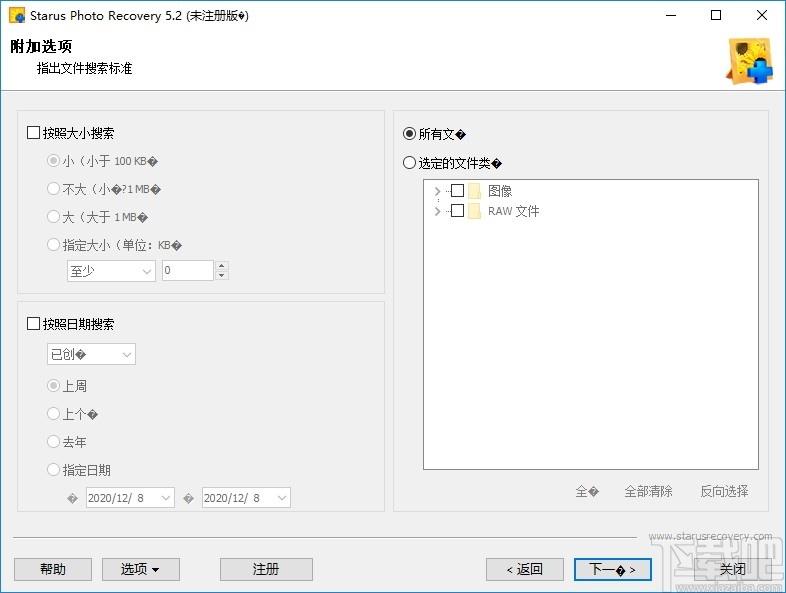Select the 上周 date radio
Image resolution: width=786 pixels, height=593 pixels.
(53, 385)
